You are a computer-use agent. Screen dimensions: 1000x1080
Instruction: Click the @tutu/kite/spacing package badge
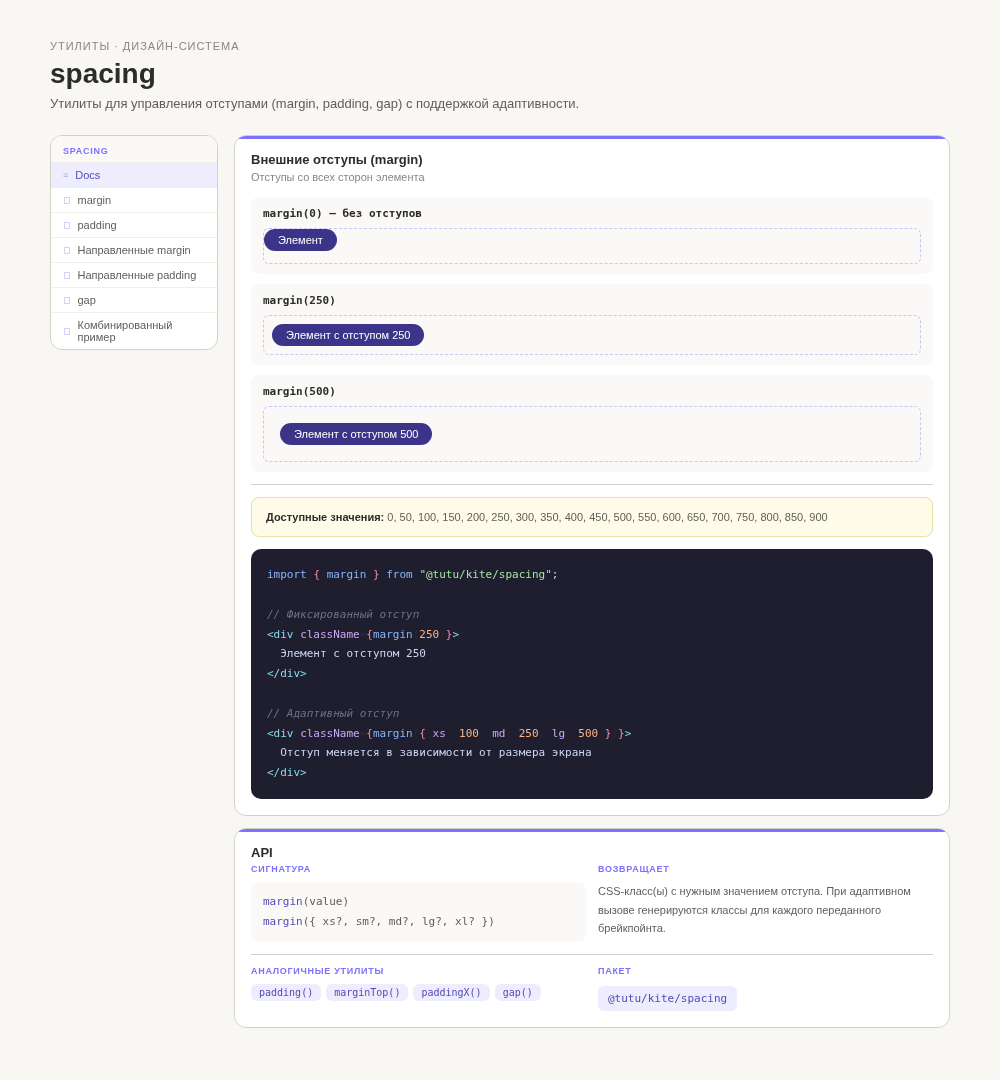point(667,998)
